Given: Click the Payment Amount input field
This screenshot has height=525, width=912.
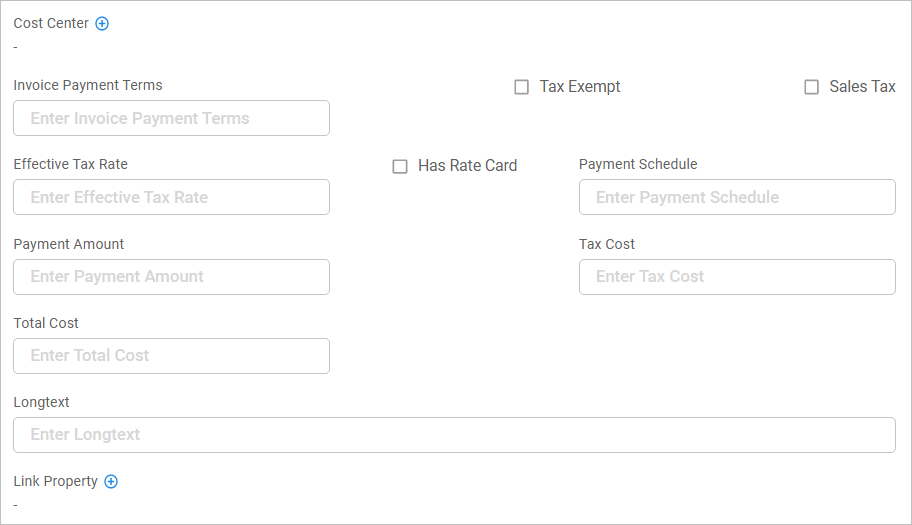Looking at the screenshot, I should pyautogui.click(x=171, y=277).
